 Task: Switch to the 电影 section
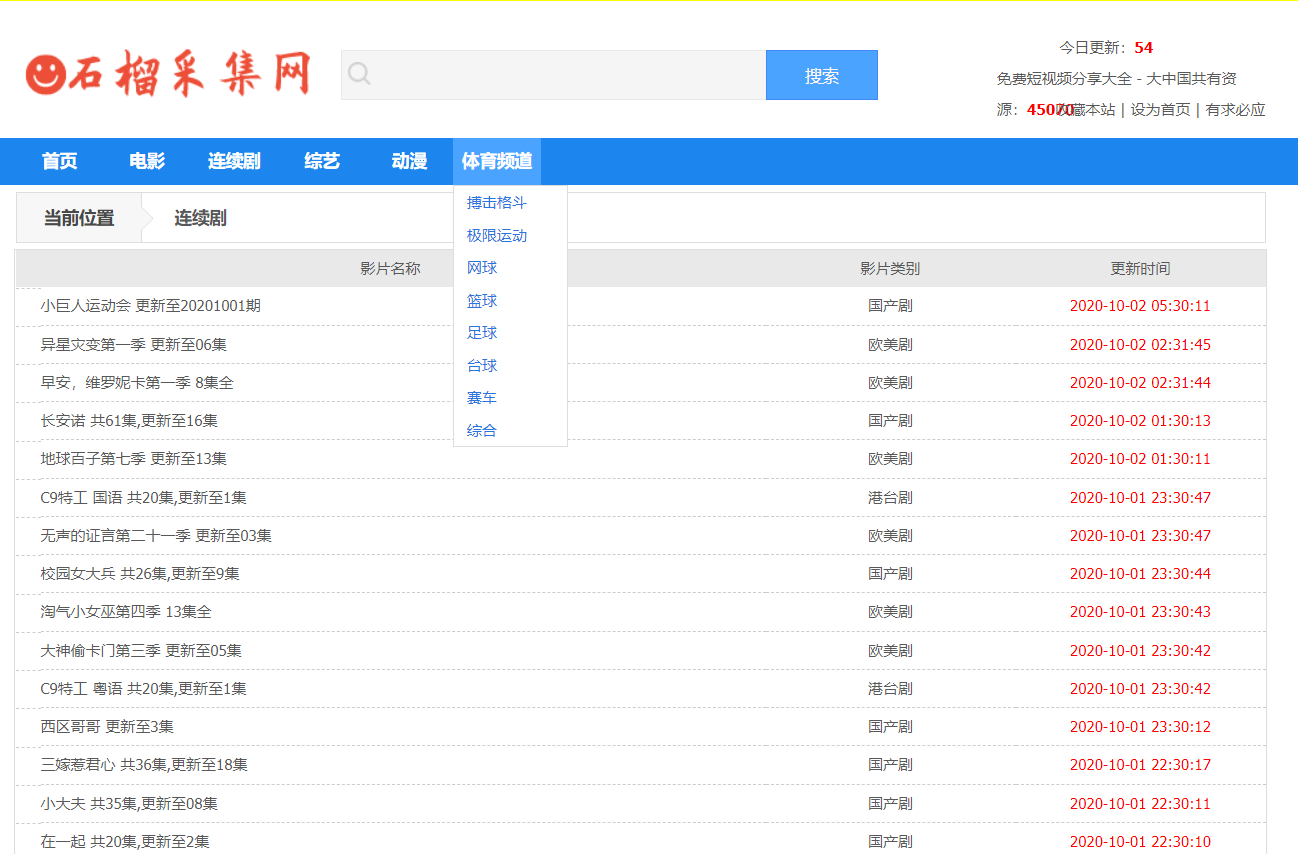click(x=146, y=161)
